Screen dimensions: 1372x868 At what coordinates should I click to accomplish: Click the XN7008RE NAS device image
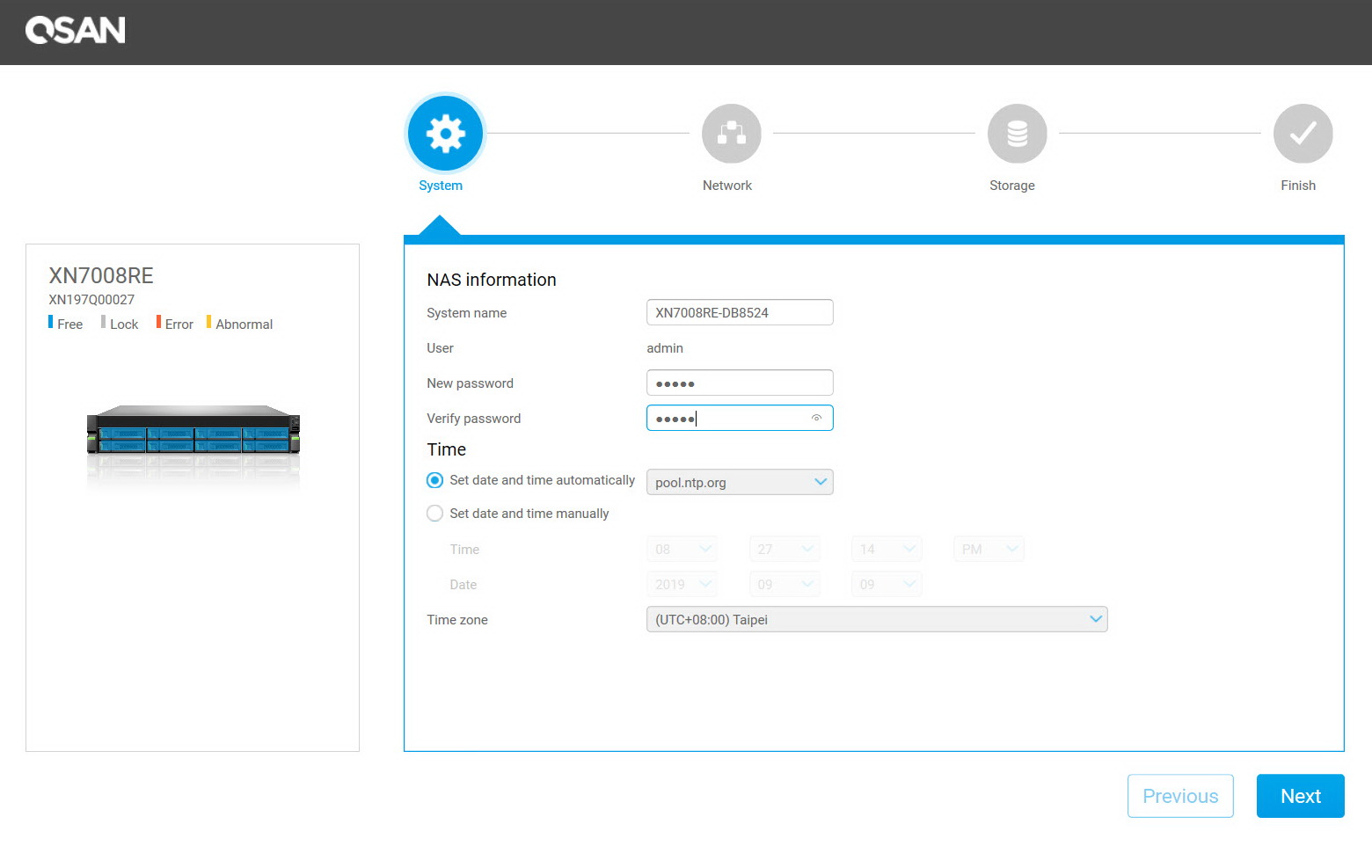click(193, 431)
